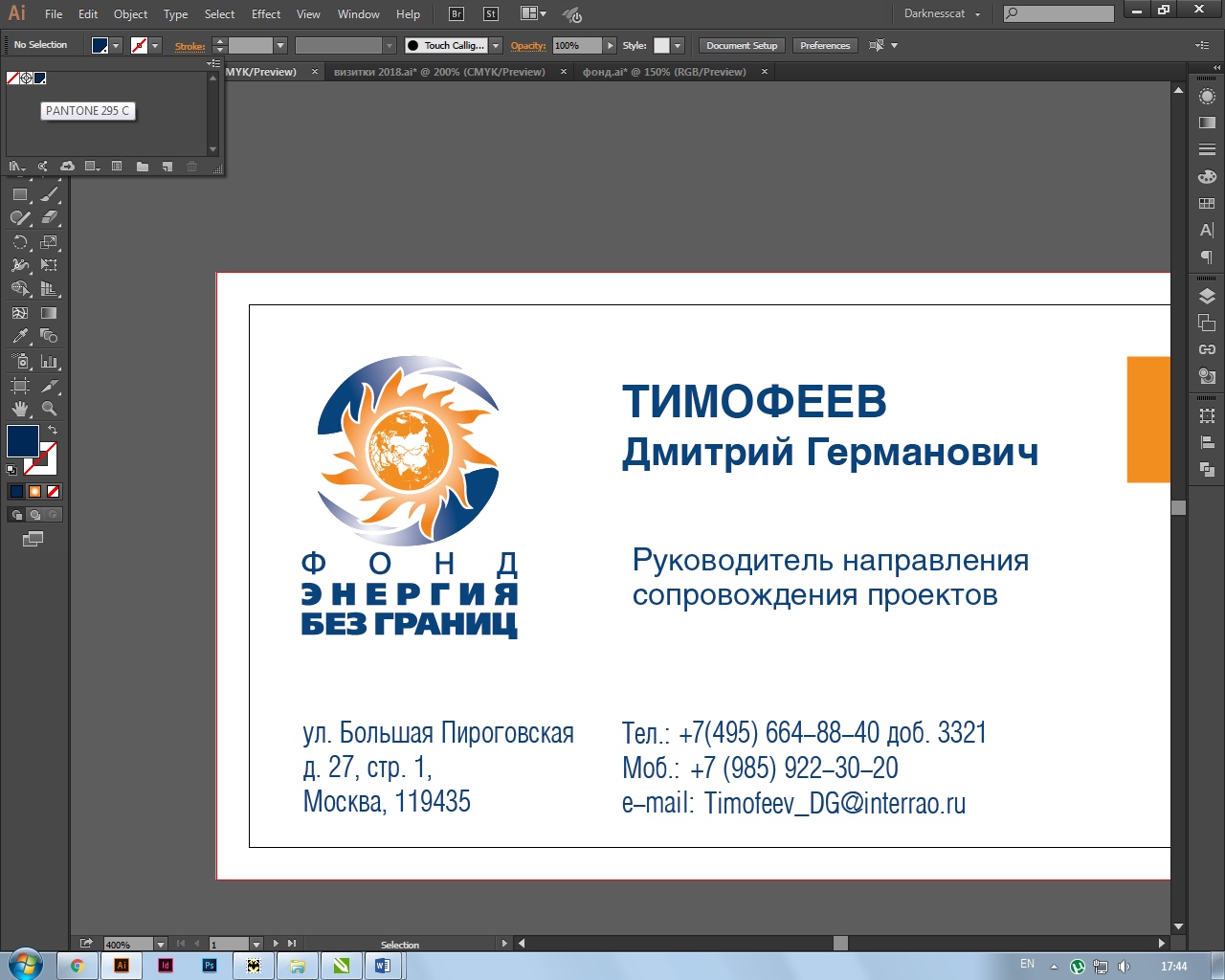Open the Pathfinder panel from the dock

[x=1207, y=469]
